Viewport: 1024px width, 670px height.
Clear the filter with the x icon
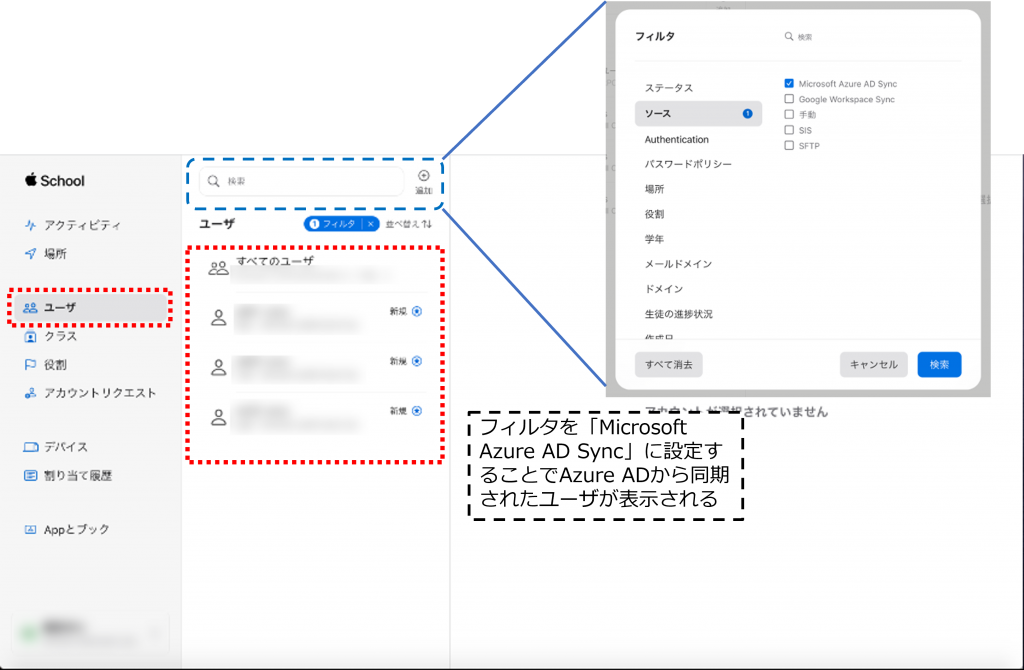tap(371, 224)
